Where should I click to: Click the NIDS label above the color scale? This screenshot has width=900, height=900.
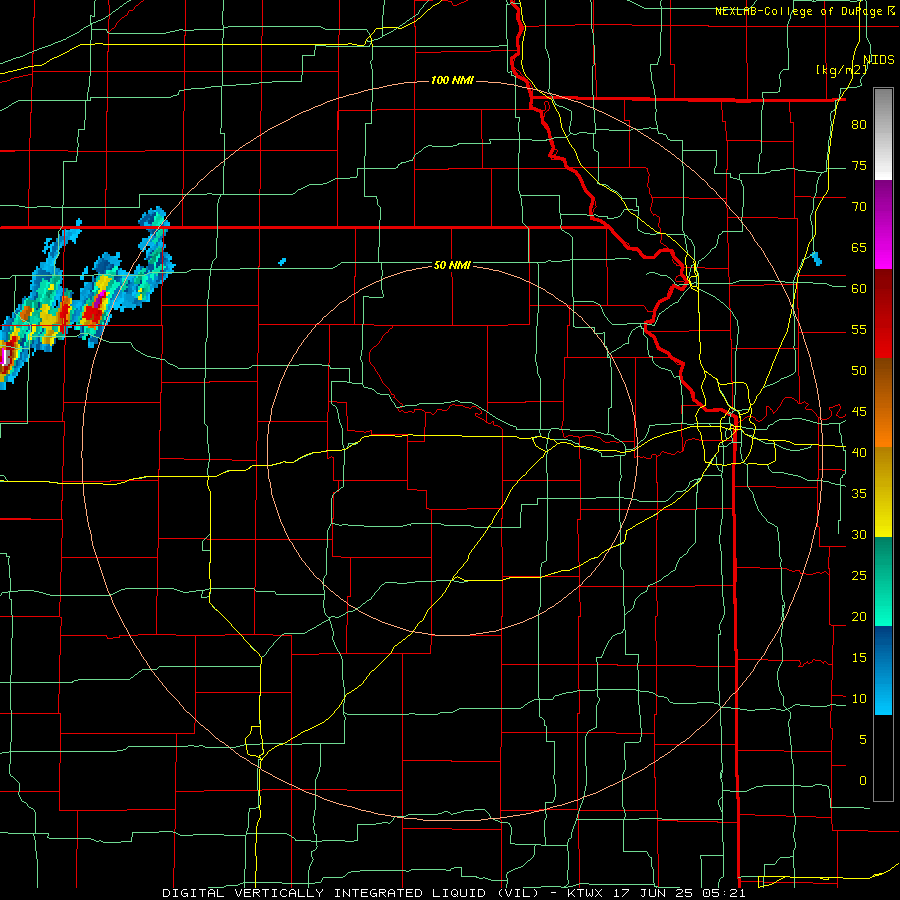878,59
